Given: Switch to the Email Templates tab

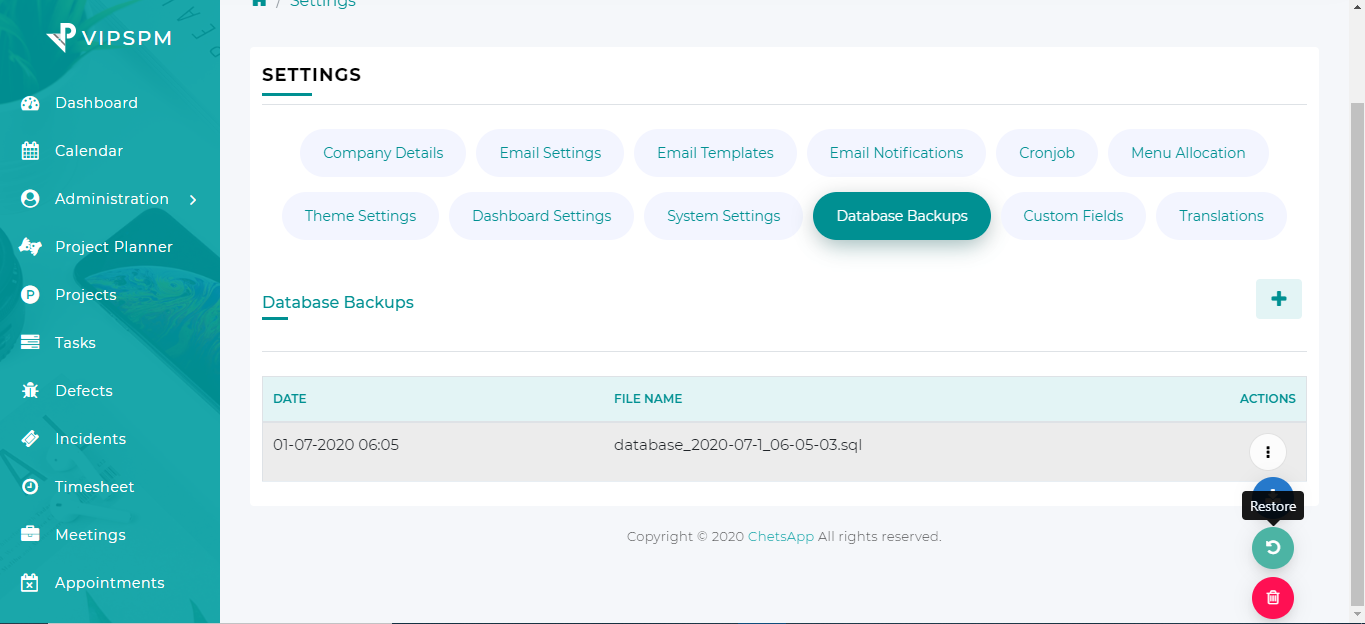Looking at the screenshot, I should pyautogui.click(x=715, y=152).
